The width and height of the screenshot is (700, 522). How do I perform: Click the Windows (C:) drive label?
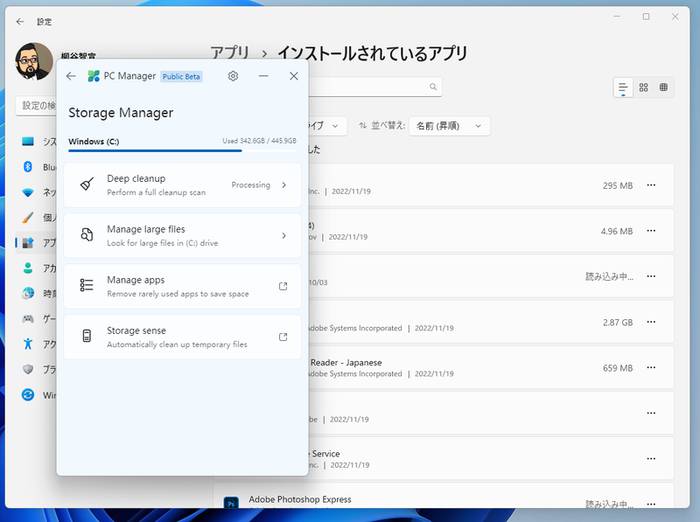point(94,142)
